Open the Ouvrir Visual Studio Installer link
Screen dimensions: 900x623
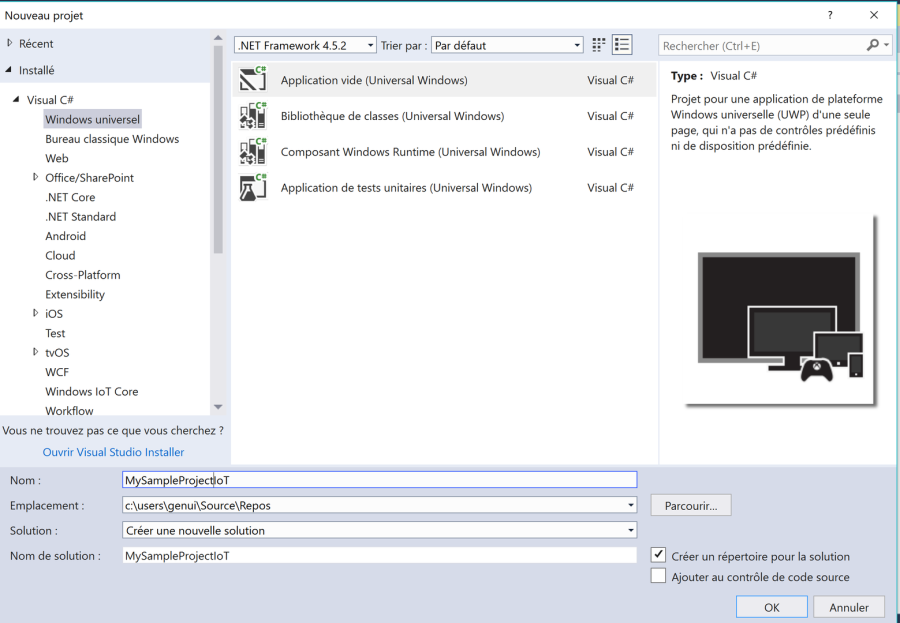tap(114, 452)
